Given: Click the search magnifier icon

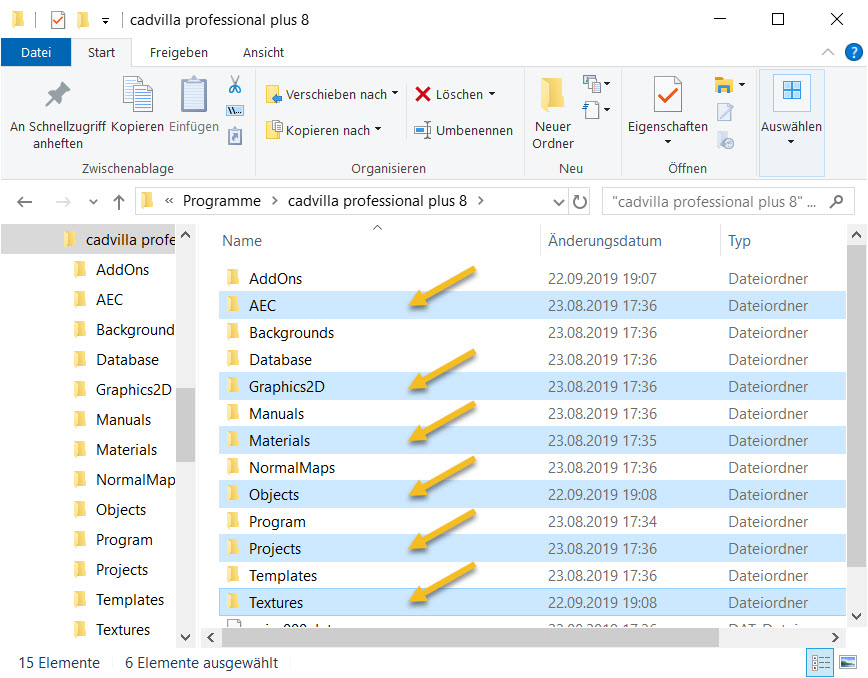Looking at the screenshot, I should tap(836, 201).
